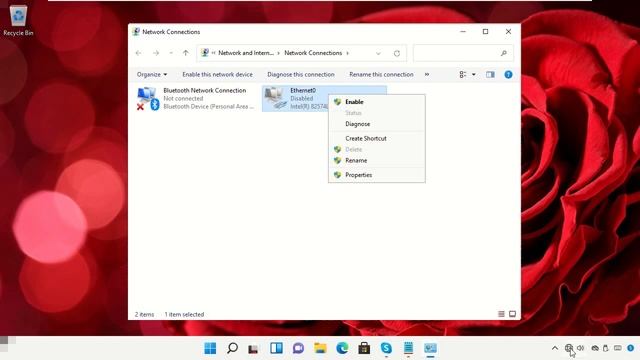This screenshot has width=640, height=360.
Task: Click the '2 items' status text
Action: [144, 314]
